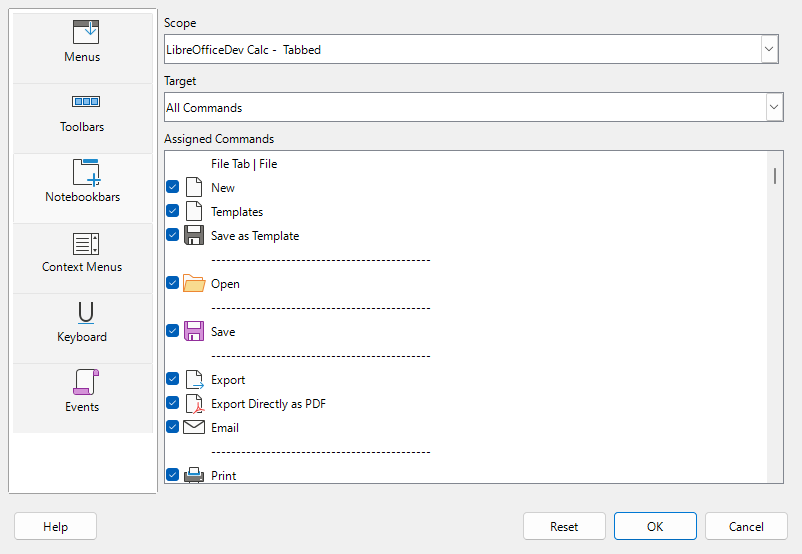Select the Notebookbars page

pos(82,188)
